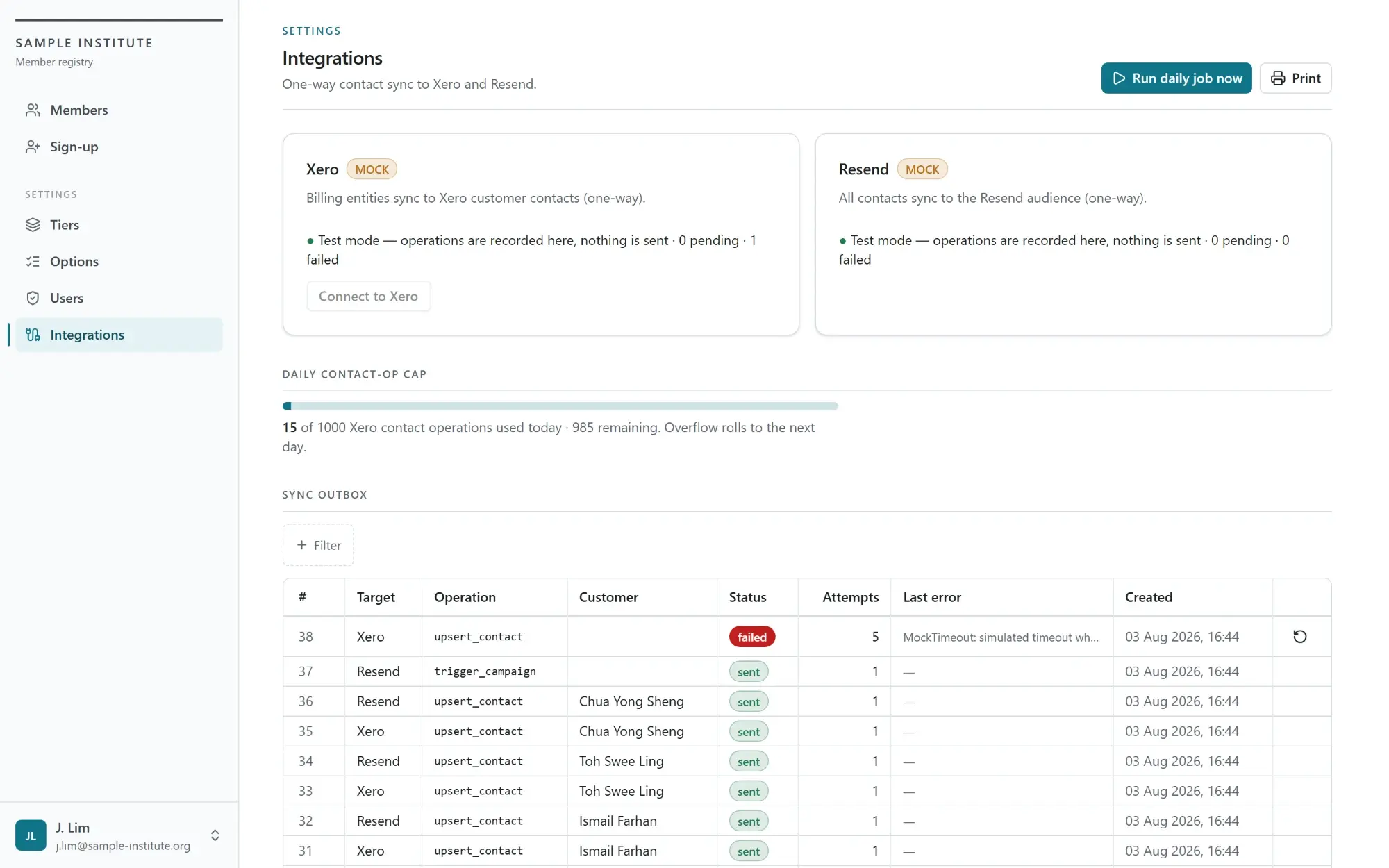1389x868 pixels.
Task: Click trigger_campaign operation in row 37
Action: (485, 671)
